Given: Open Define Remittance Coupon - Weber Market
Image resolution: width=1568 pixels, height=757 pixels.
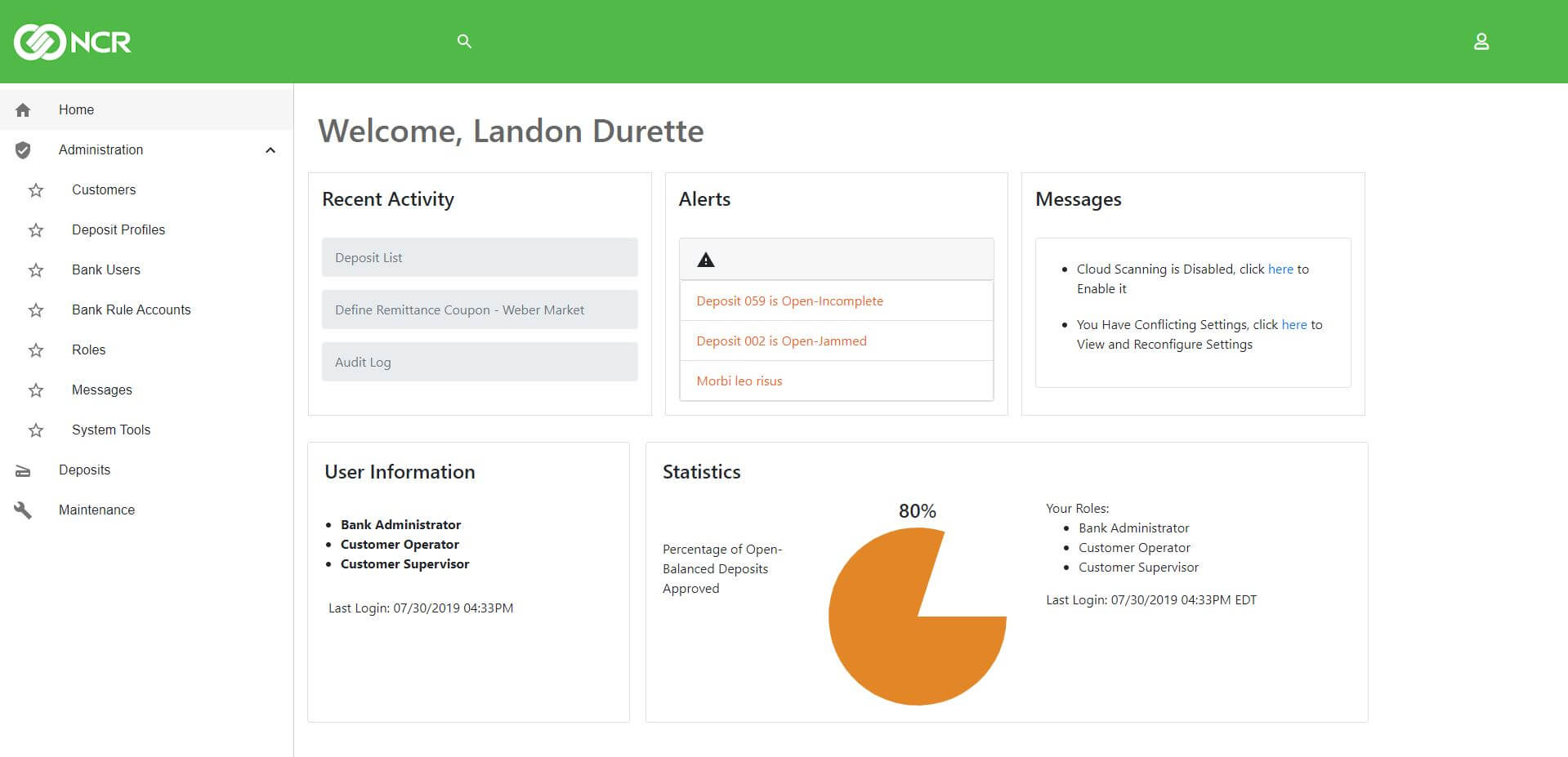Looking at the screenshot, I should 480,309.
